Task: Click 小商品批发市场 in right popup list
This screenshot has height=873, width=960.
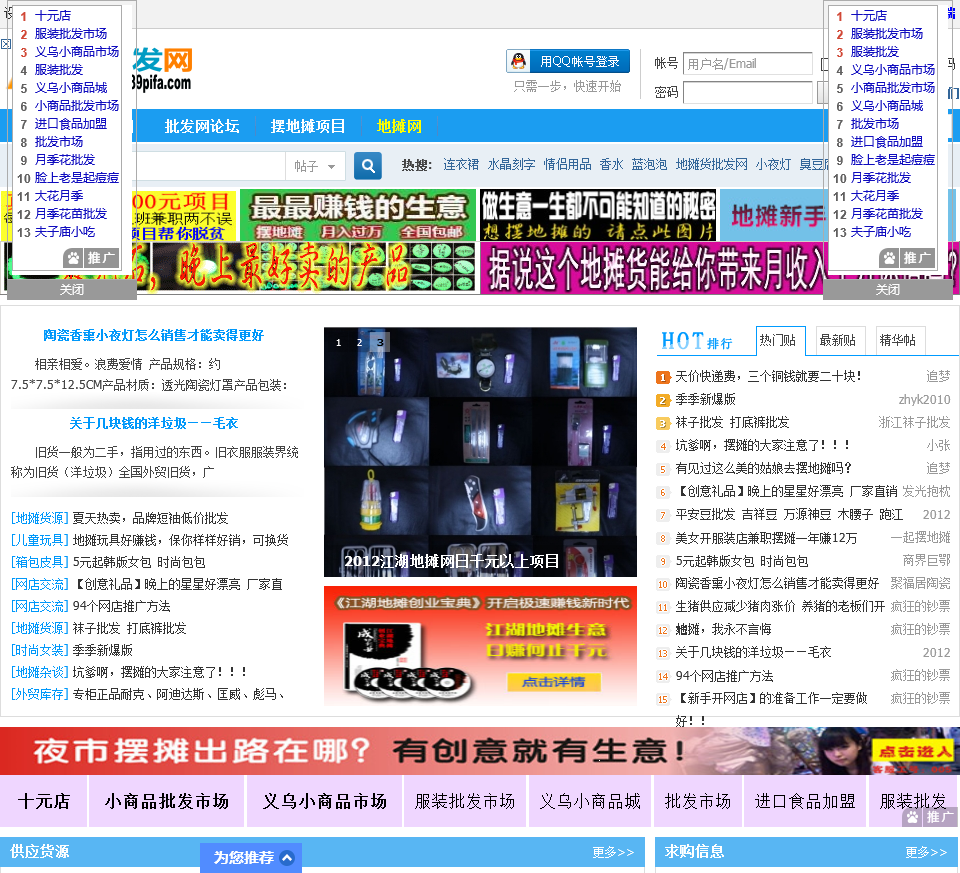Action: pos(893,88)
